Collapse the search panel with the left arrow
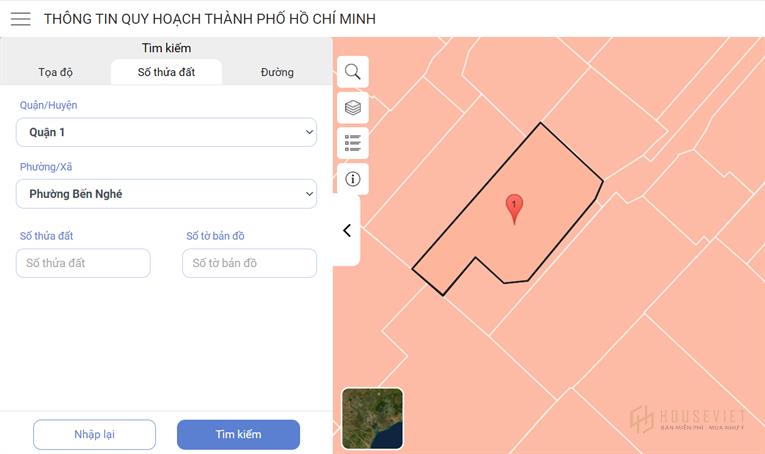The image size is (765, 454). [347, 230]
